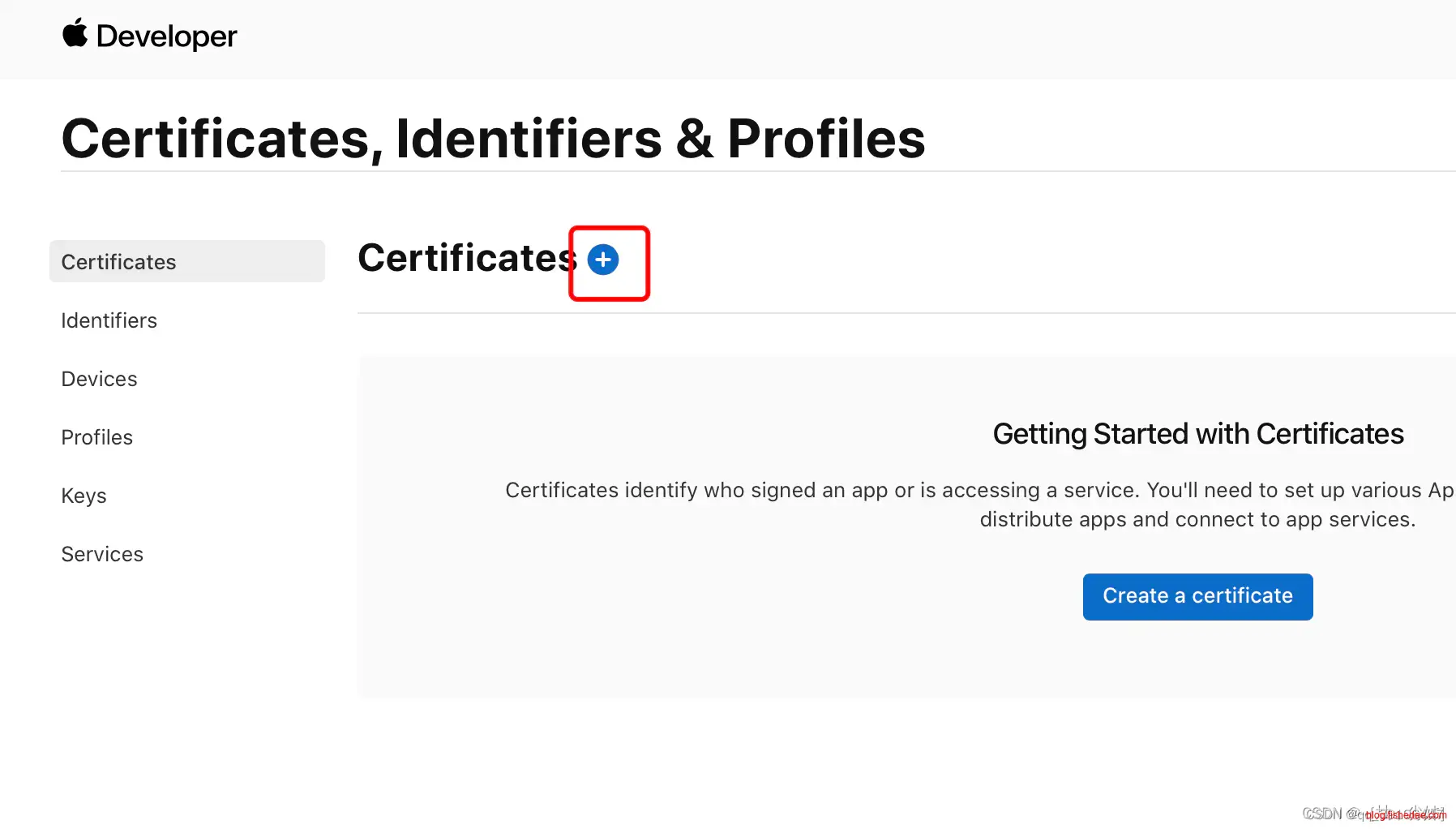Open the Developer home link

pyautogui.click(x=166, y=37)
